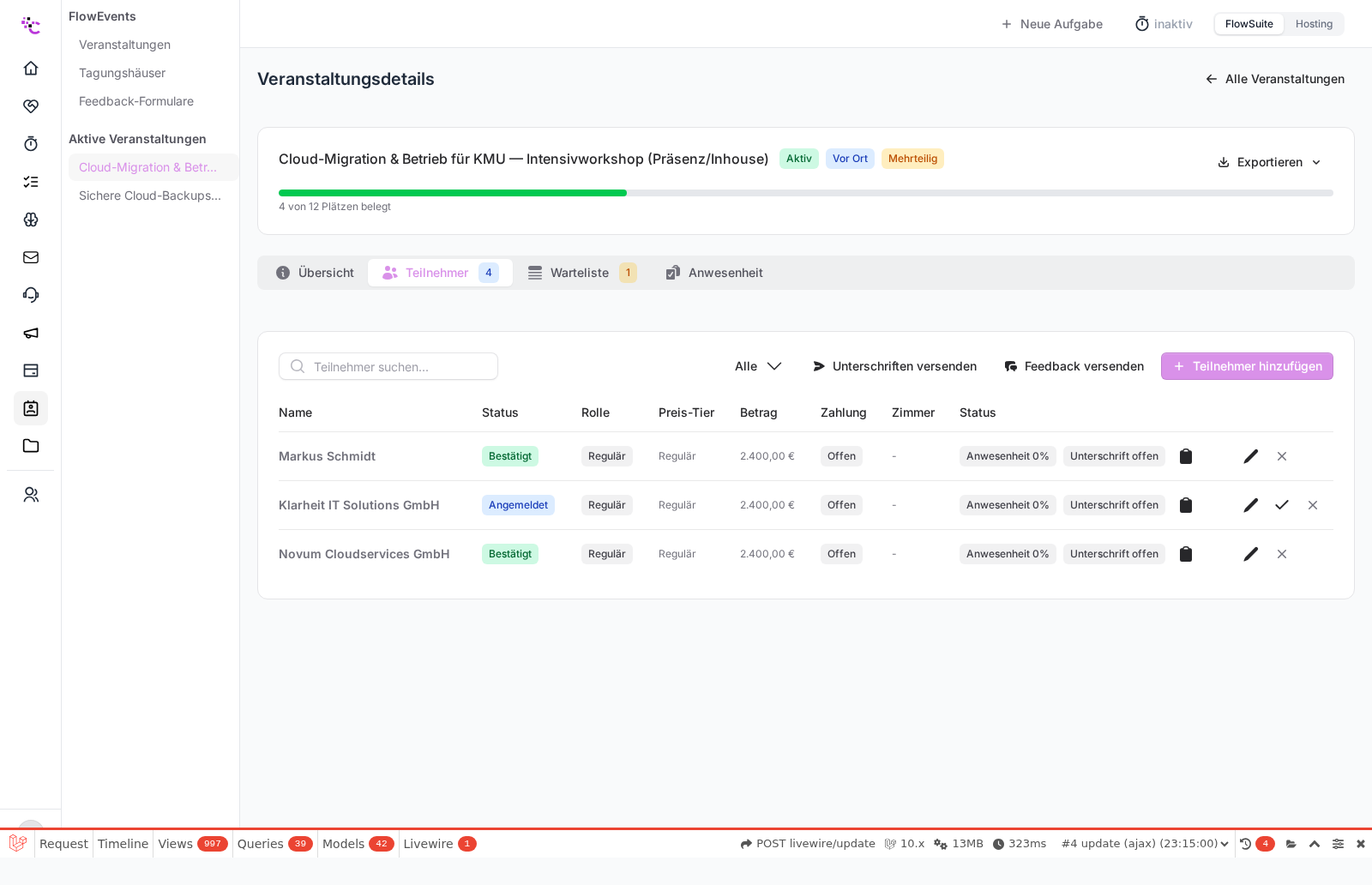Select FlowSuite in the mode switcher

tap(1249, 24)
